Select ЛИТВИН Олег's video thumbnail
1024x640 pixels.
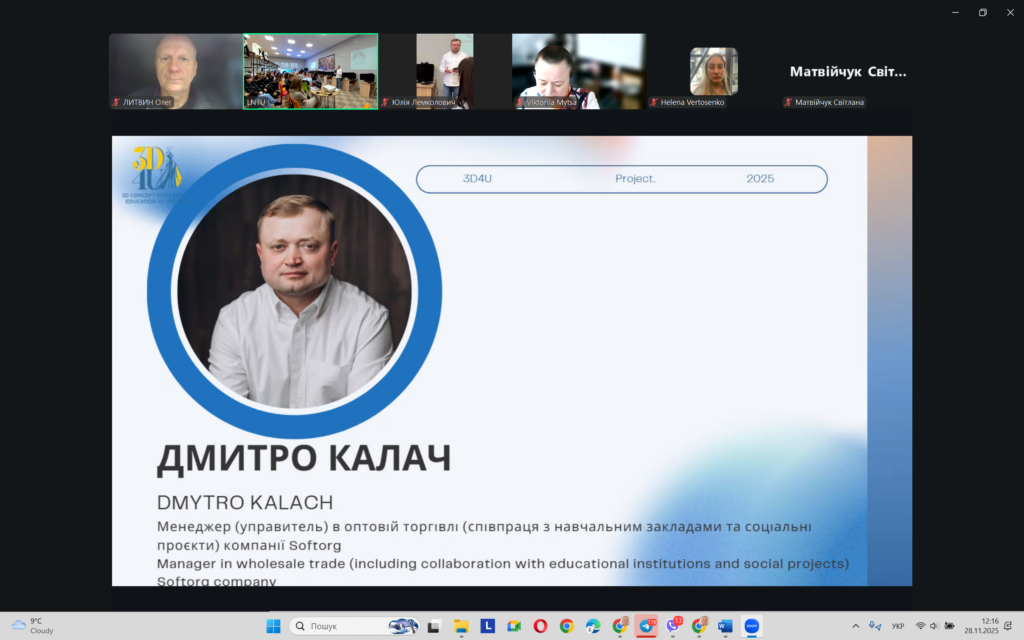175,70
